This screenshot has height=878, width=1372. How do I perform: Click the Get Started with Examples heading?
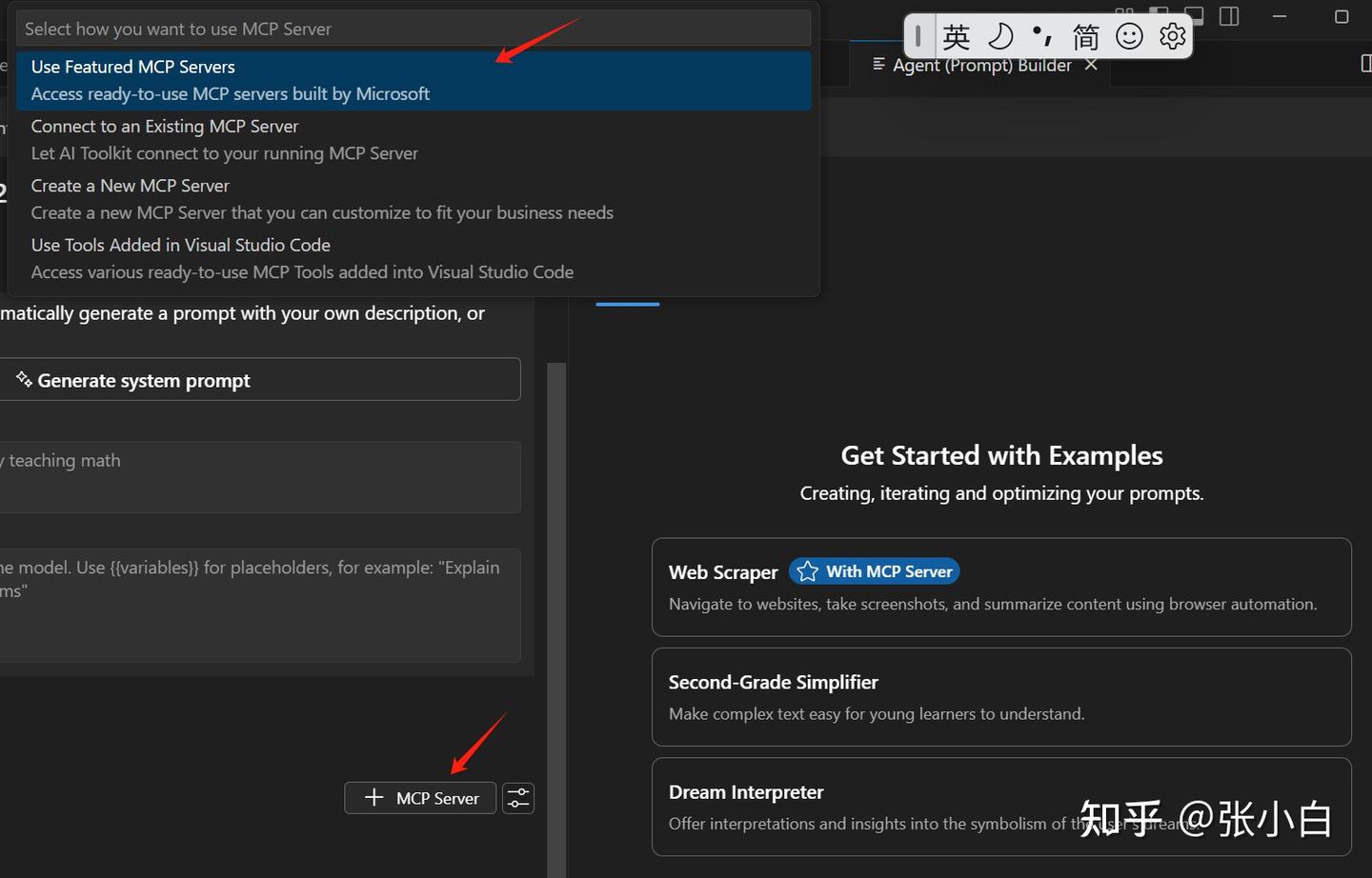click(1001, 455)
